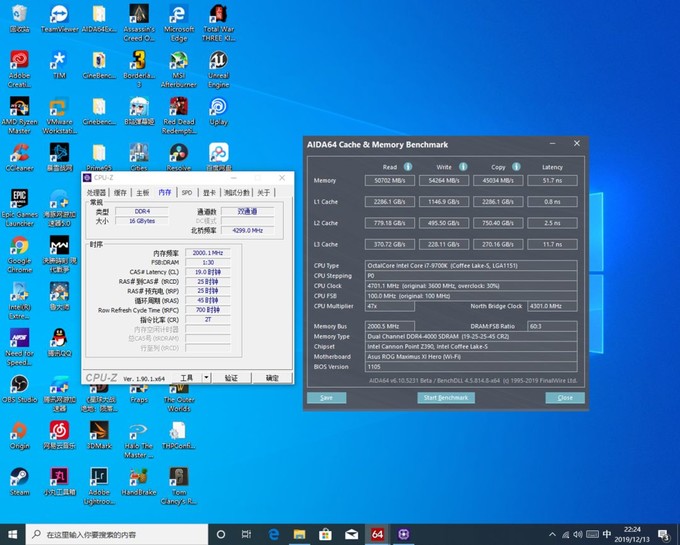
Task: Open VMware Workstation desktop icon
Action: pyautogui.click(x=59, y=115)
